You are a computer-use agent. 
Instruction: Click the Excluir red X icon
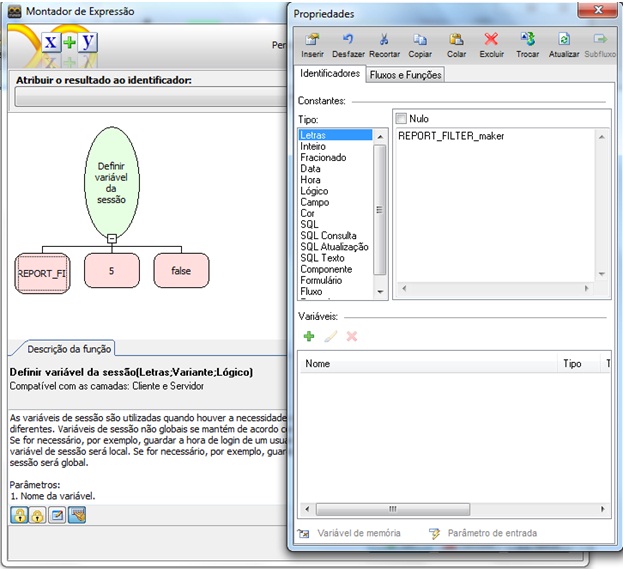pyautogui.click(x=491, y=39)
